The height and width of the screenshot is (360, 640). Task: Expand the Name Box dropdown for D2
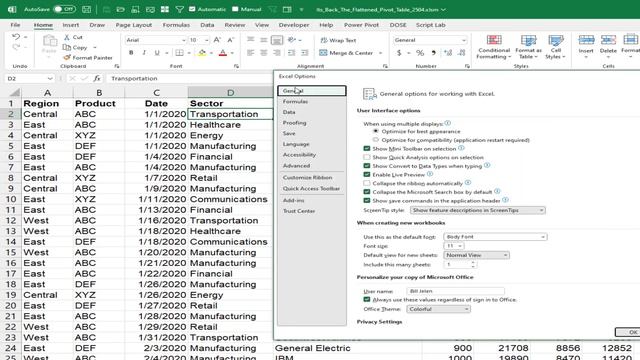click(50, 78)
